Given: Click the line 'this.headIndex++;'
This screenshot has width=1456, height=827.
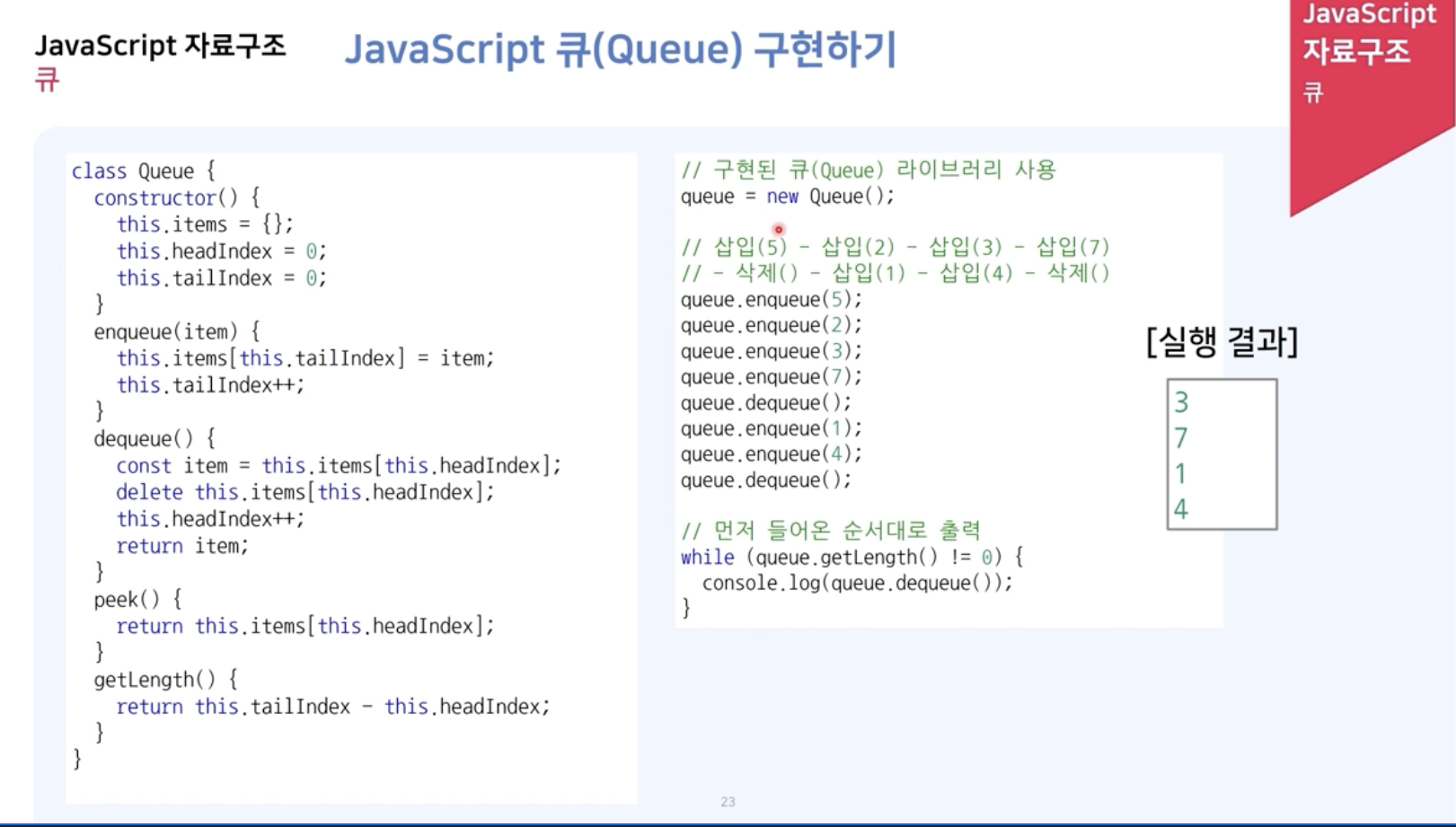Looking at the screenshot, I should (x=210, y=519).
